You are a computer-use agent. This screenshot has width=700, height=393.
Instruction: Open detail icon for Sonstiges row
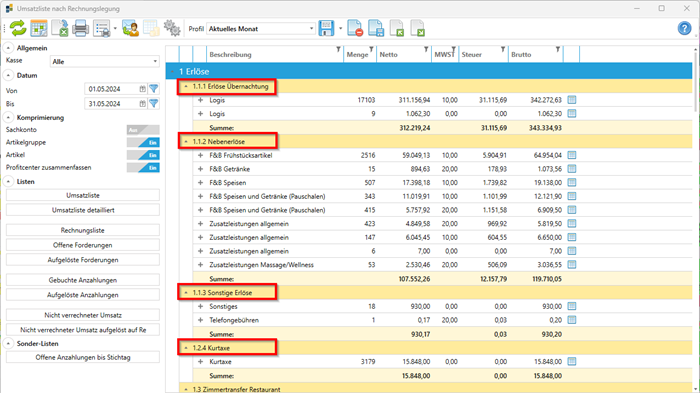click(x=572, y=306)
